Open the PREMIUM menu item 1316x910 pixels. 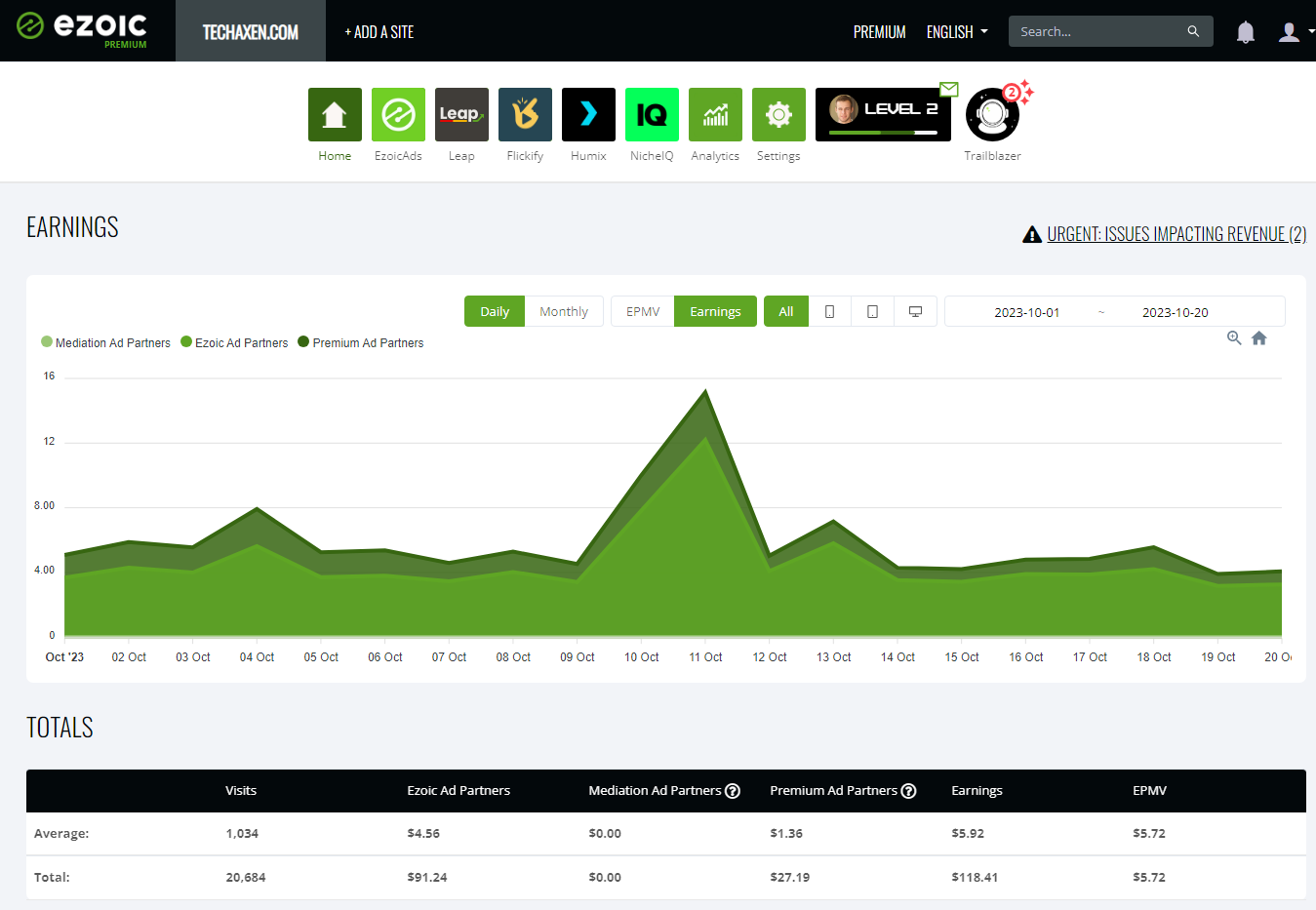click(880, 32)
